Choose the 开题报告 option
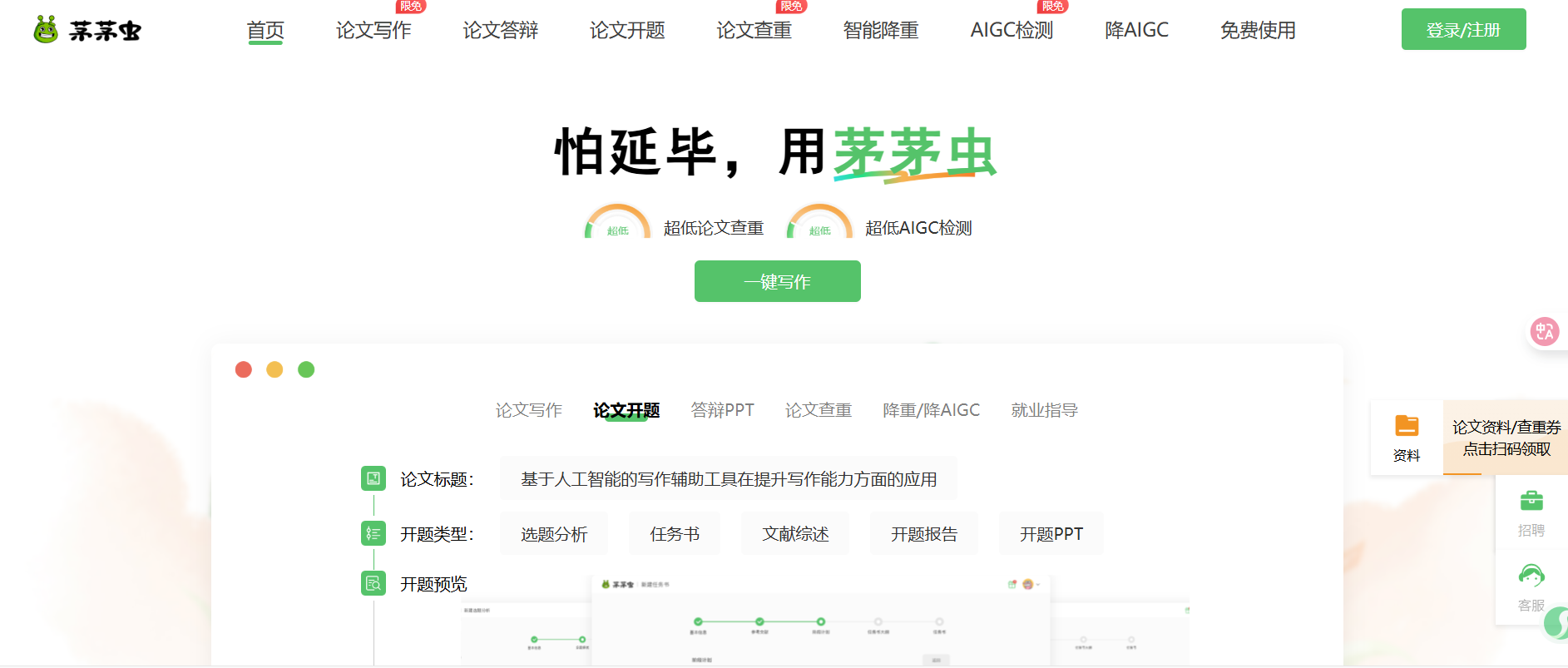1568x668 pixels. click(x=924, y=534)
